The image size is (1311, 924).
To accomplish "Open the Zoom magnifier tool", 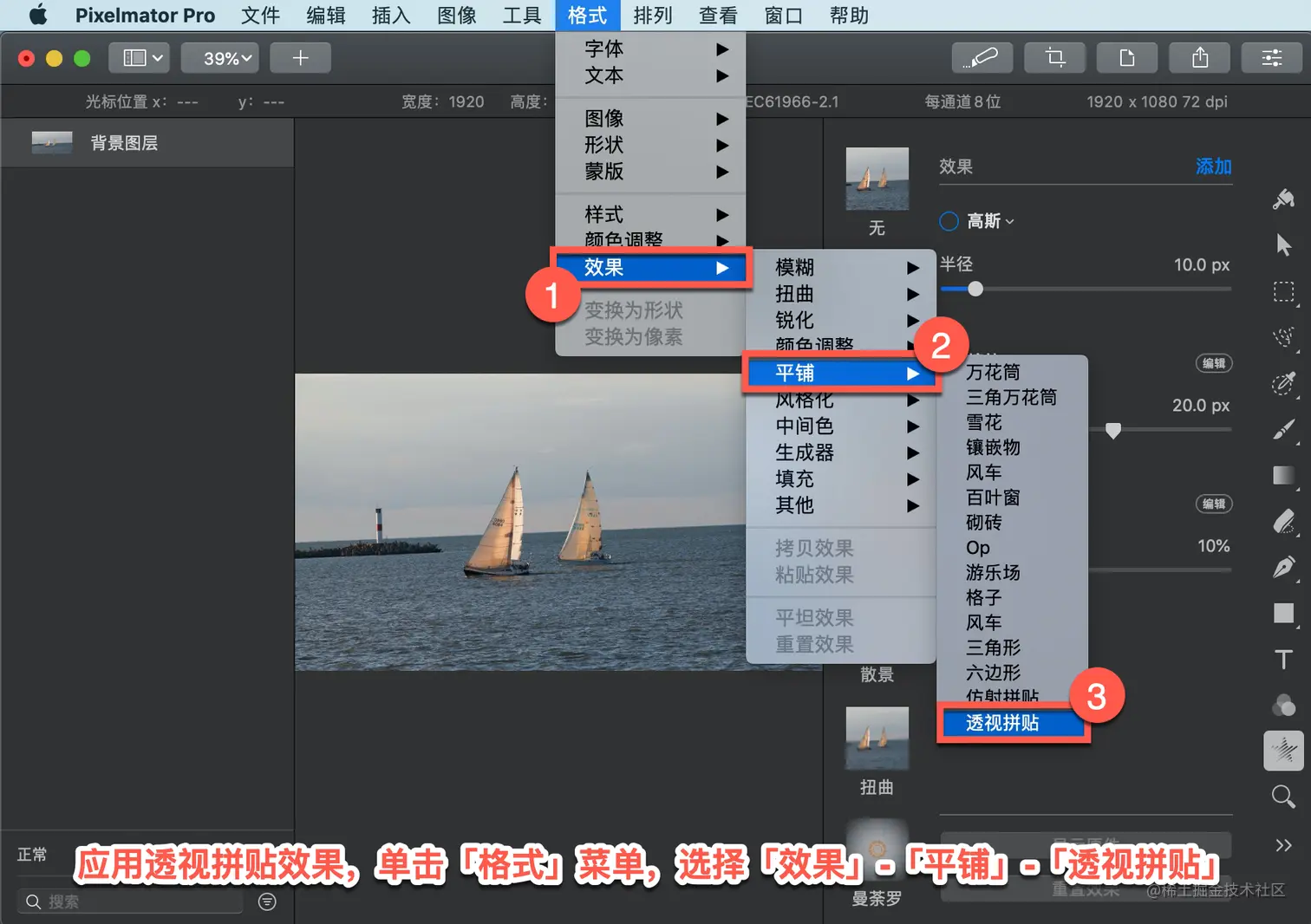I will coord(1283,796).
